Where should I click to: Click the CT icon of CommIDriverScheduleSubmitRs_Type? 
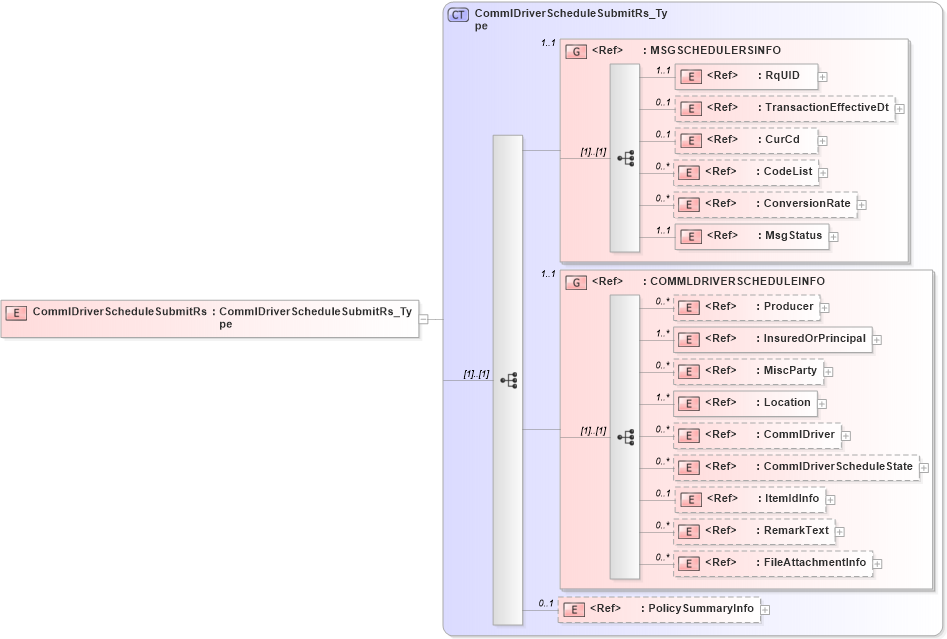(x=458, y=14)
